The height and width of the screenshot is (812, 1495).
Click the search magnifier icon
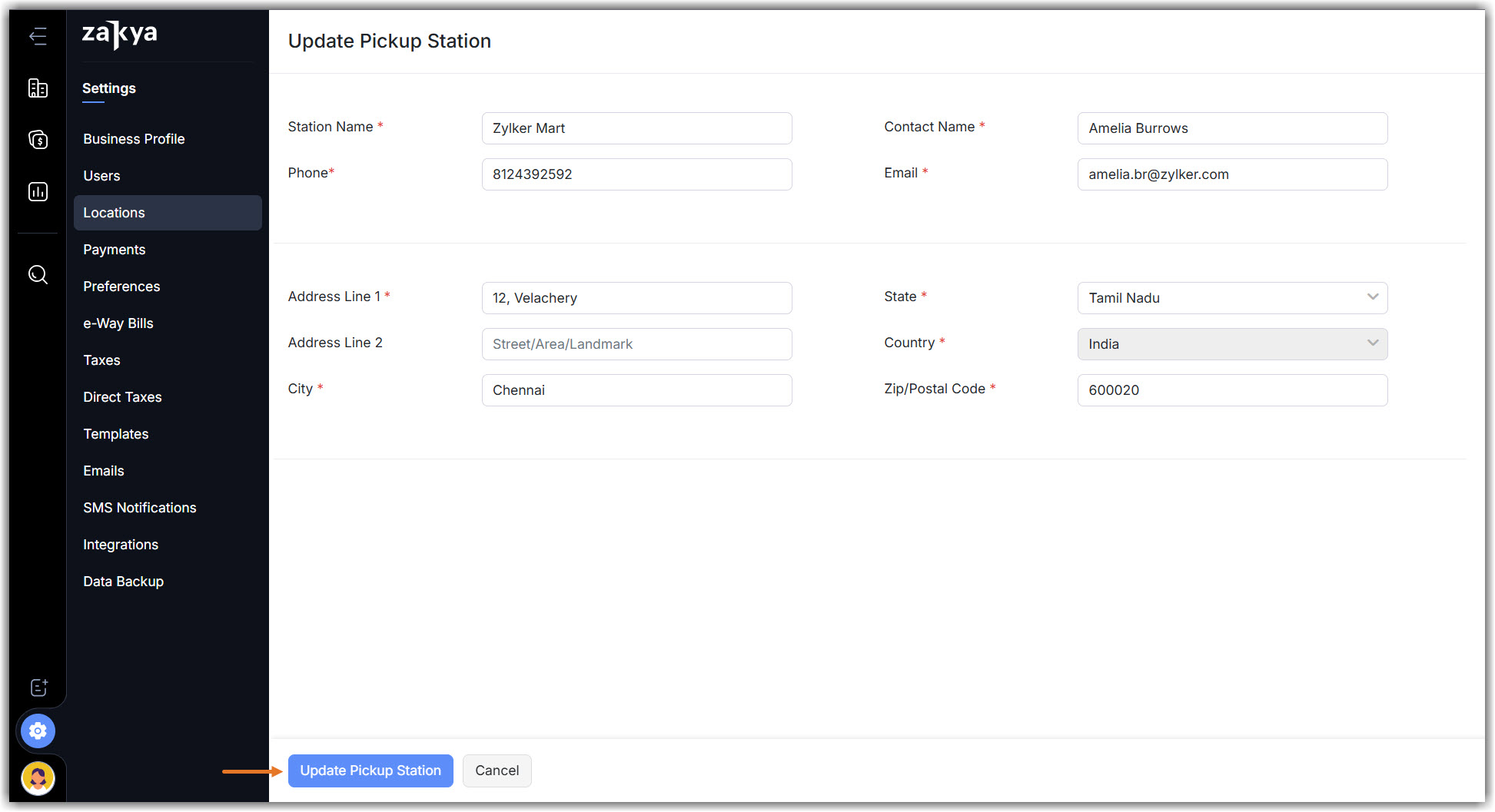point(38,274)
